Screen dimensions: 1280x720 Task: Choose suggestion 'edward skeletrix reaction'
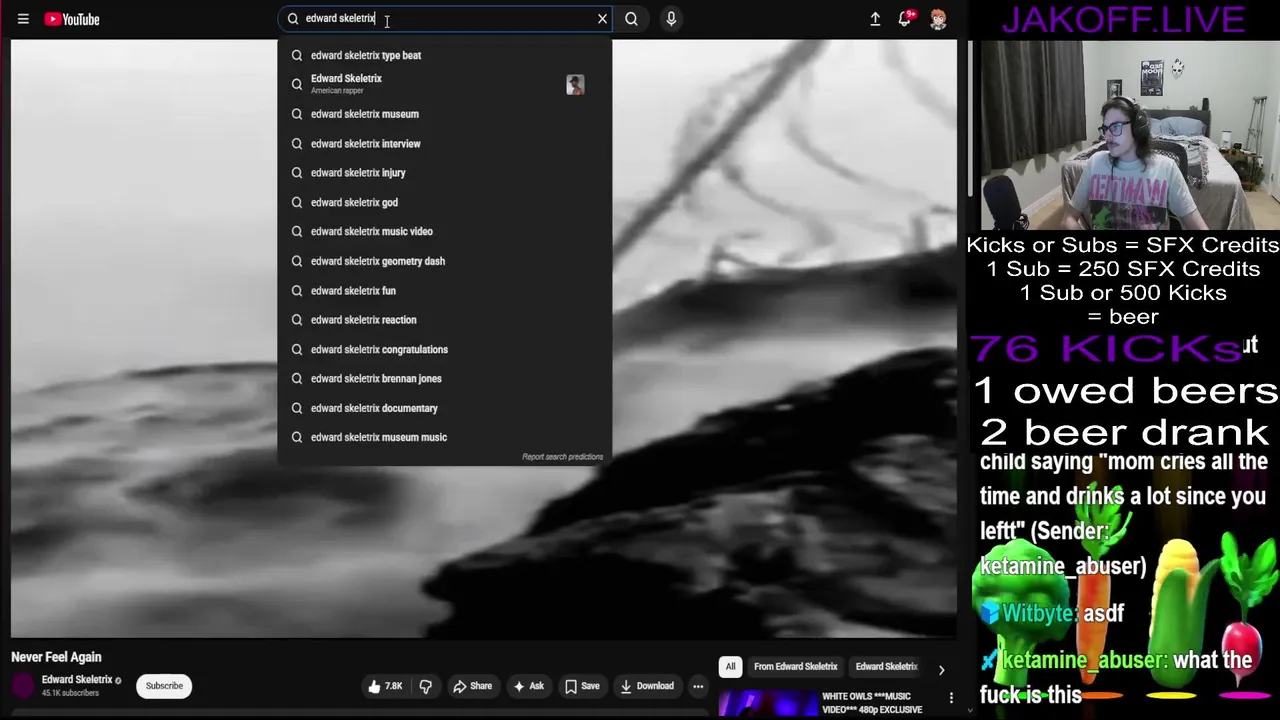(445, 320)
